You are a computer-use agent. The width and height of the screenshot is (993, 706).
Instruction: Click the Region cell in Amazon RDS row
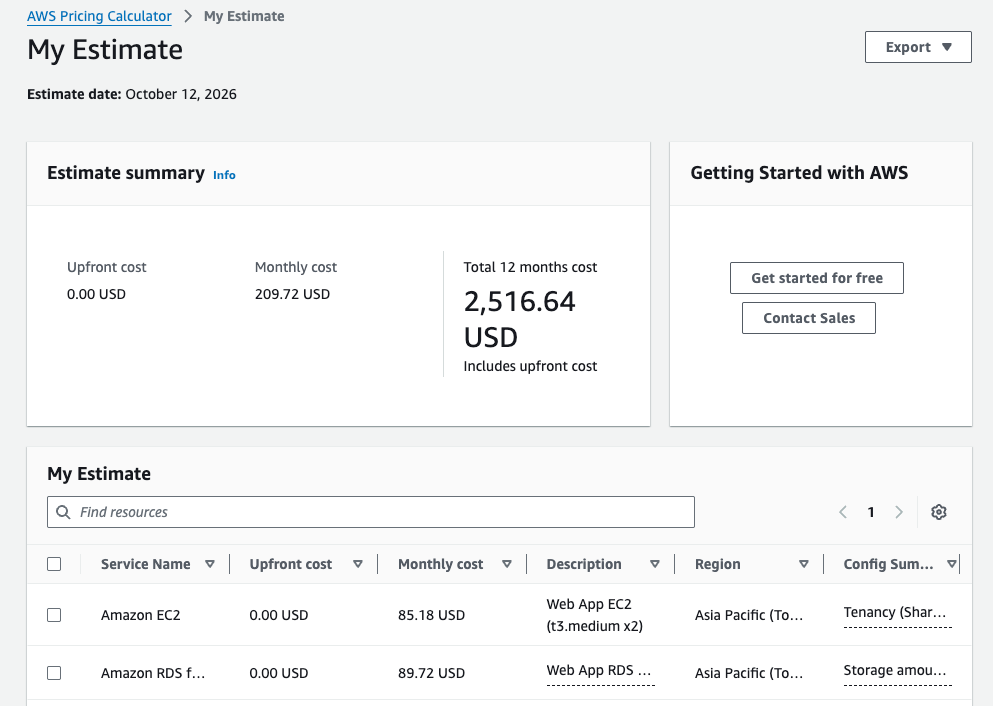coord(749,673)
